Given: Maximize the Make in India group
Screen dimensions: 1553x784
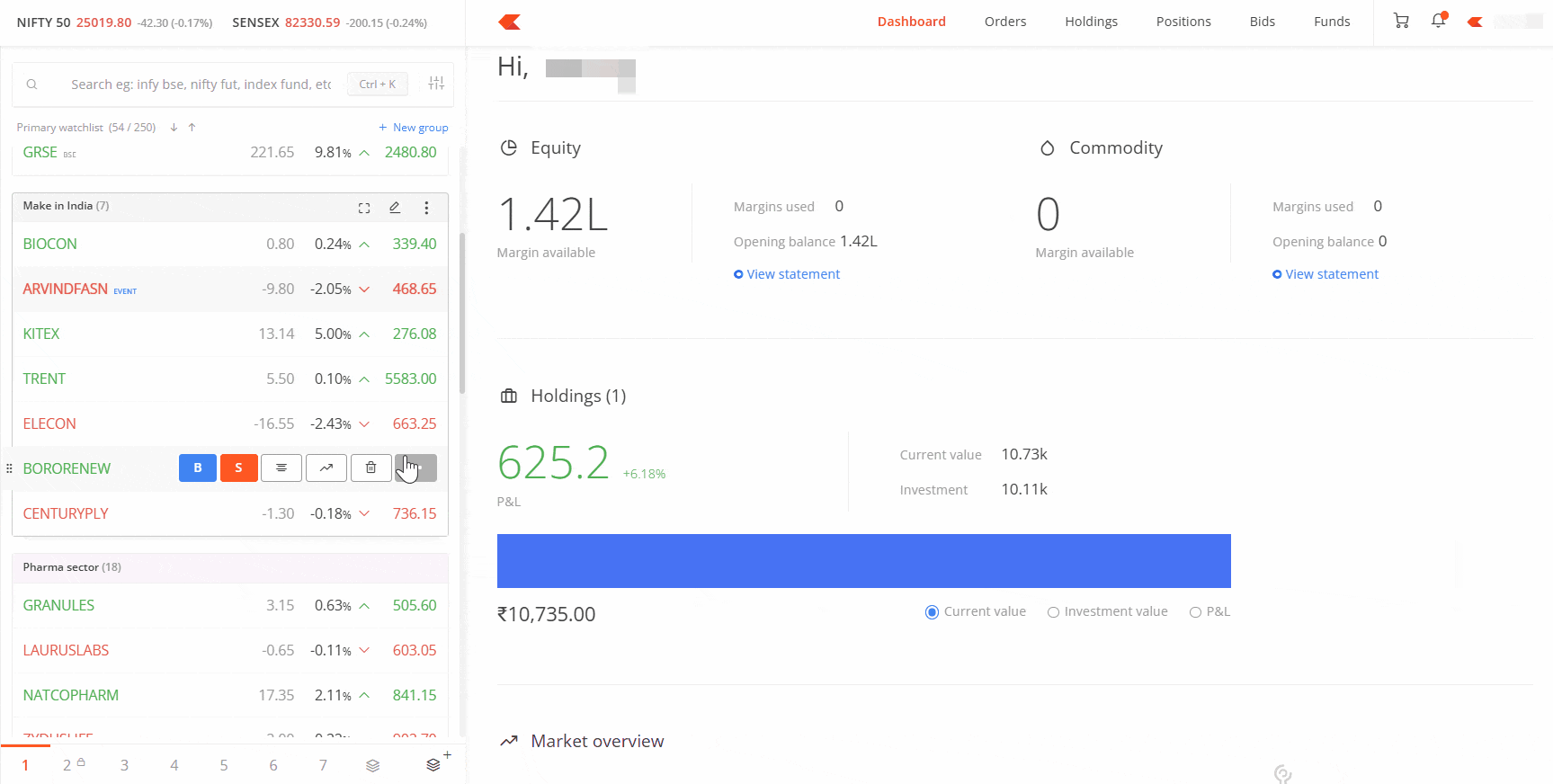Looking at the screenshot, I should 364,208.
